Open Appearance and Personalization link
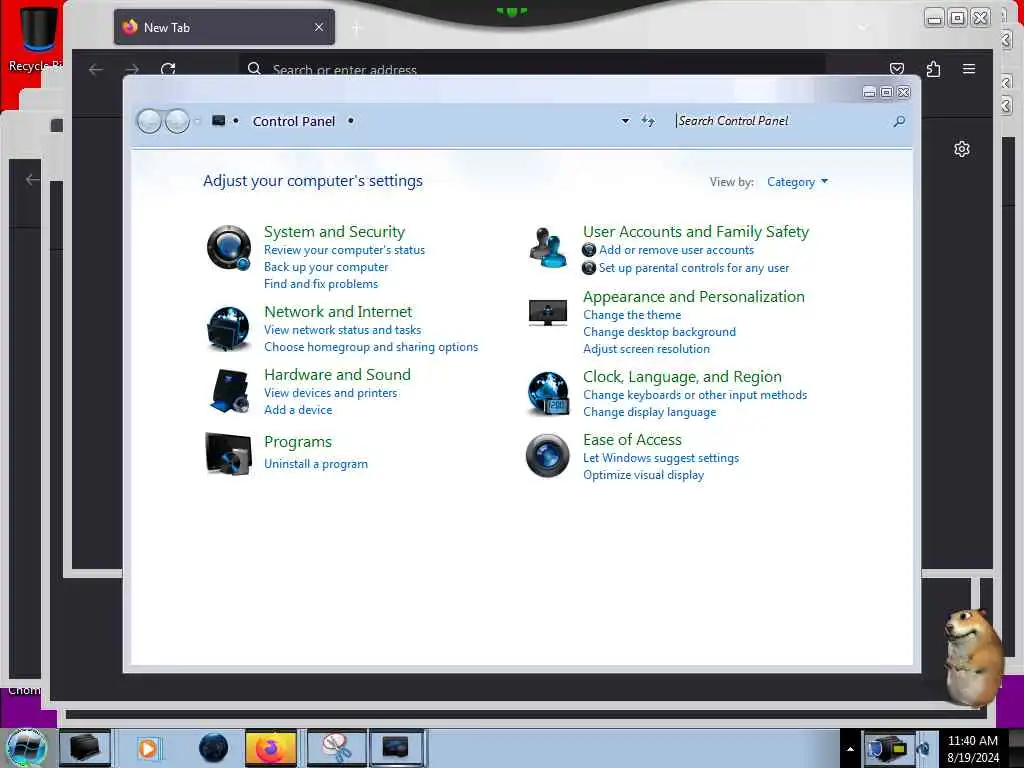1024x768 pixels. click(x=694, y=296)
